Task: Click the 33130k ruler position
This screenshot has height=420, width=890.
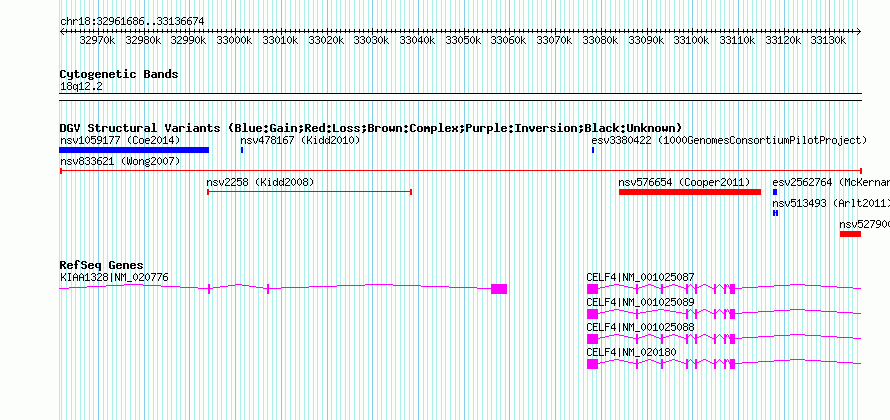Action: tap(828, 41)
